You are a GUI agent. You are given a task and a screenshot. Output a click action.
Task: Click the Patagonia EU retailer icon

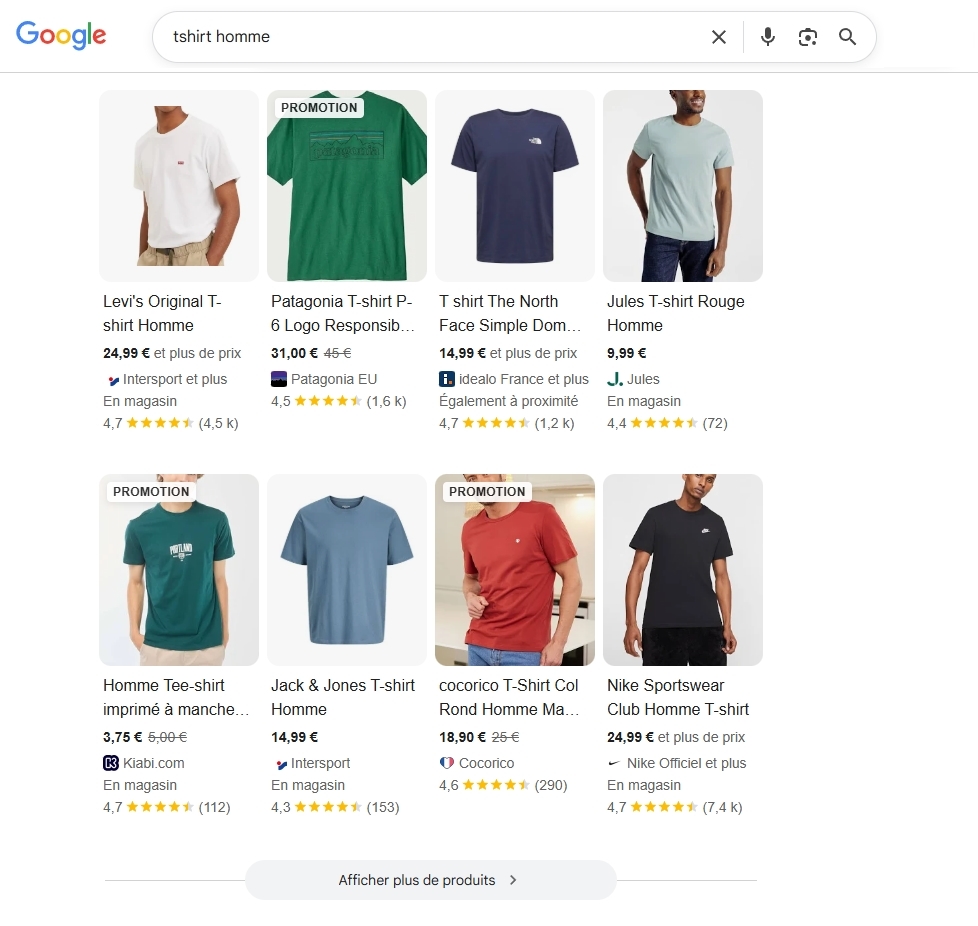278,379
